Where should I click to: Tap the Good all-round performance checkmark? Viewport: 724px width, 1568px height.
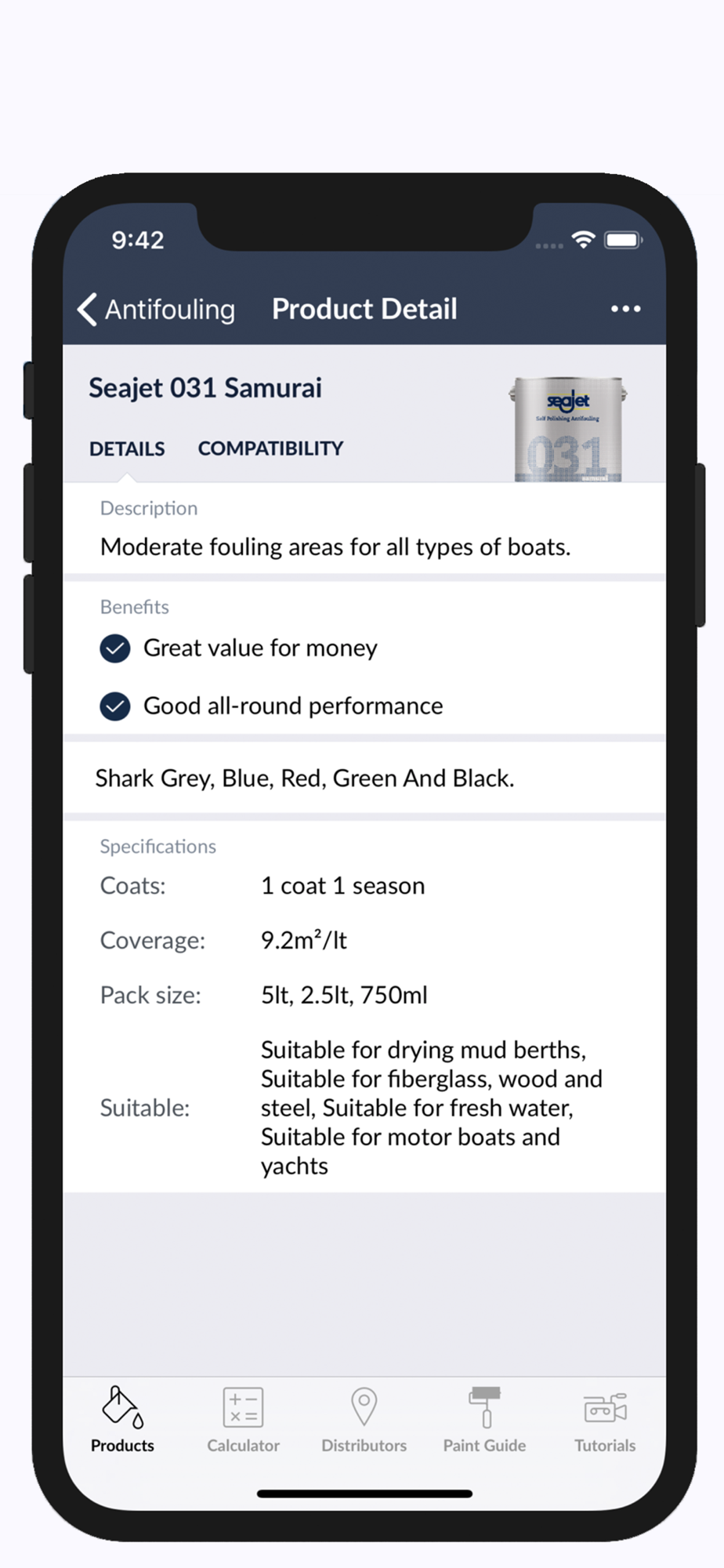tap(115, 706)
